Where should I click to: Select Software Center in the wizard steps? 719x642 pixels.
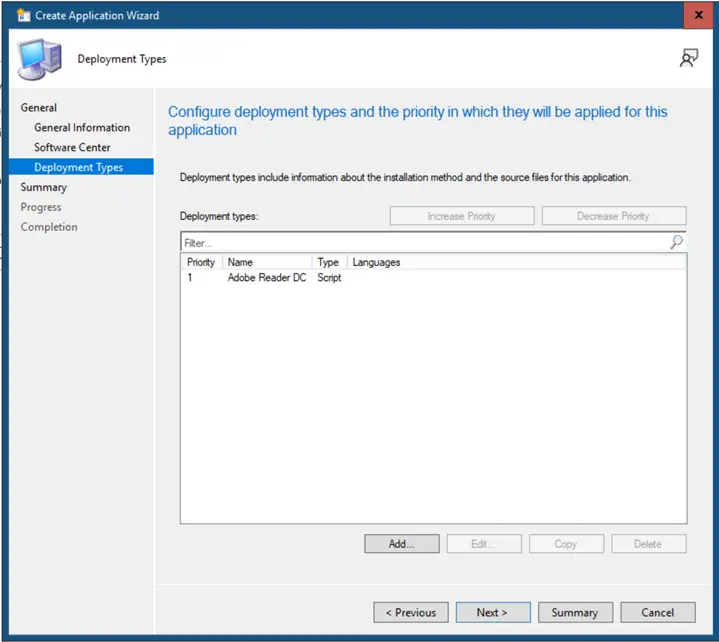(x=72, y=147)
